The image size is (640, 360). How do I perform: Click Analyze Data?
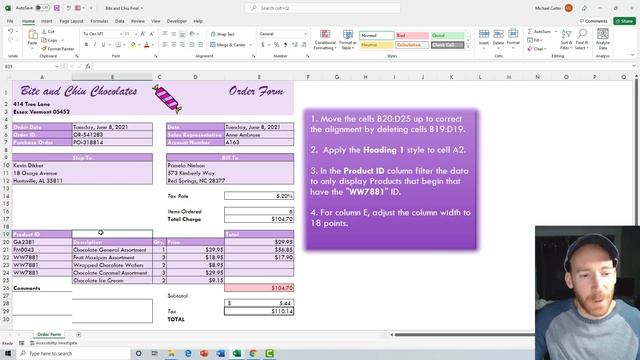coord(602,40)
